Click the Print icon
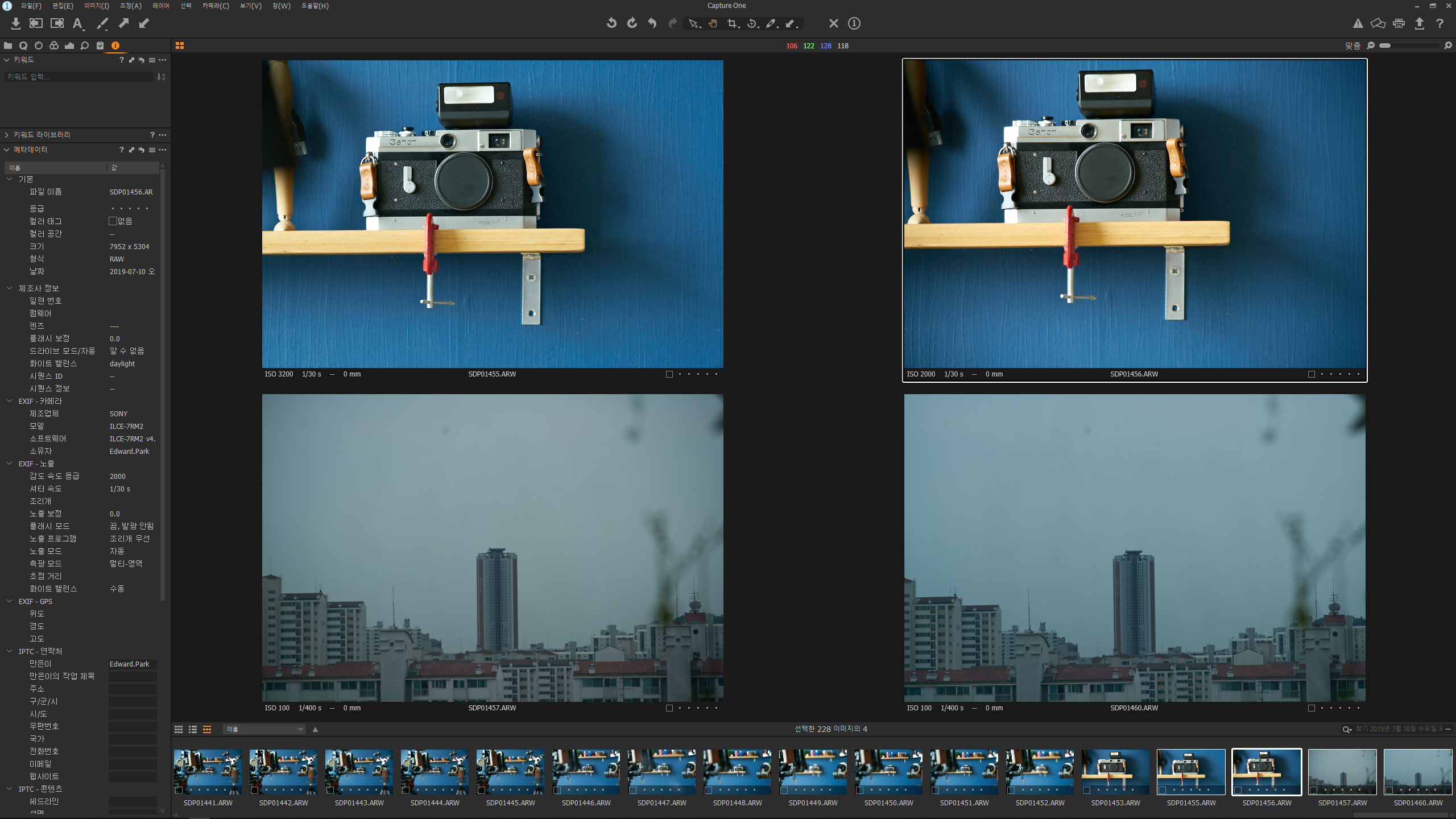This screenshot has height=819, width=1456. tap(1399, 23)
